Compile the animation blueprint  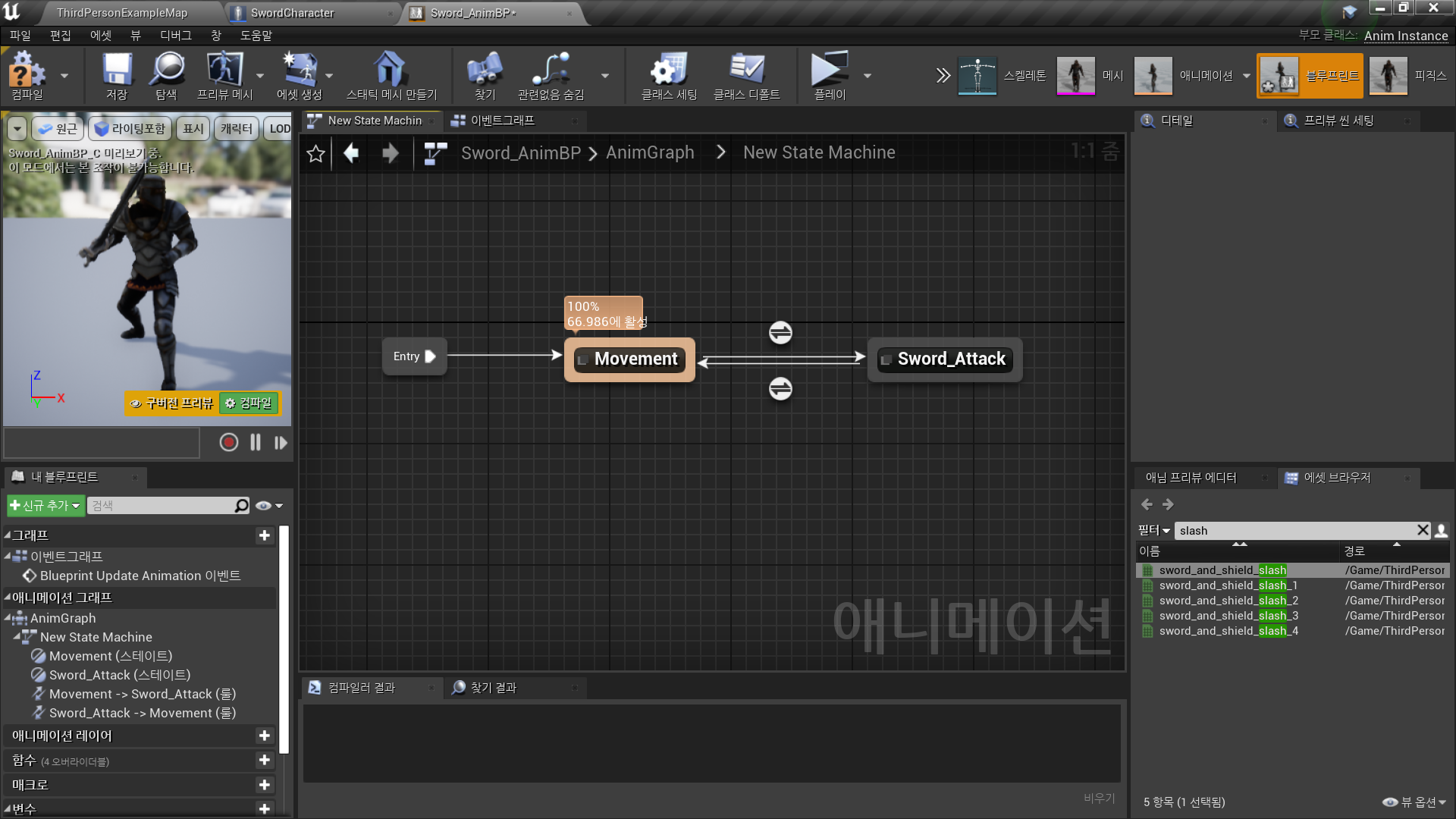point(25,74)
